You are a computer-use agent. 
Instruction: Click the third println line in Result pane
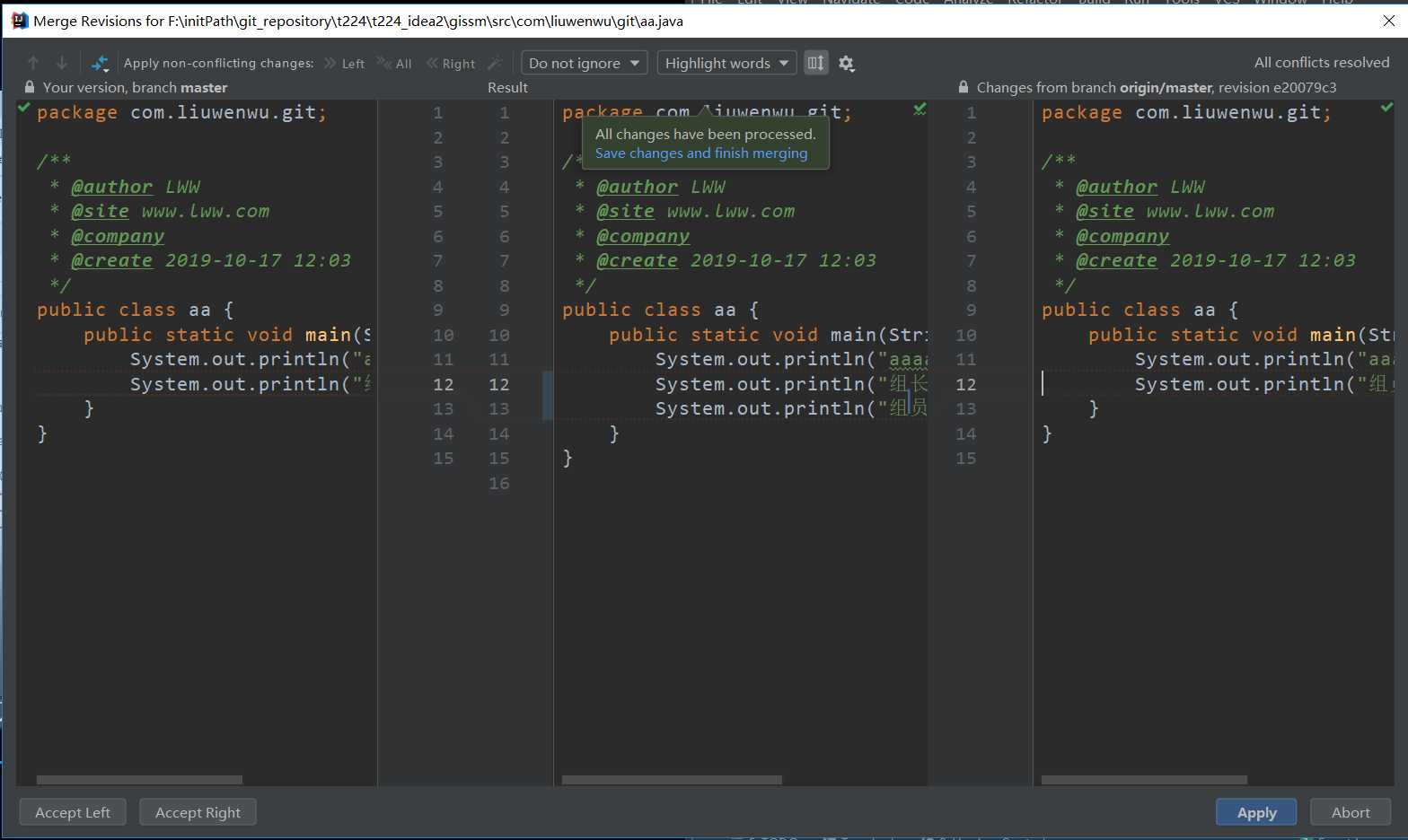(x=790, y=408)
